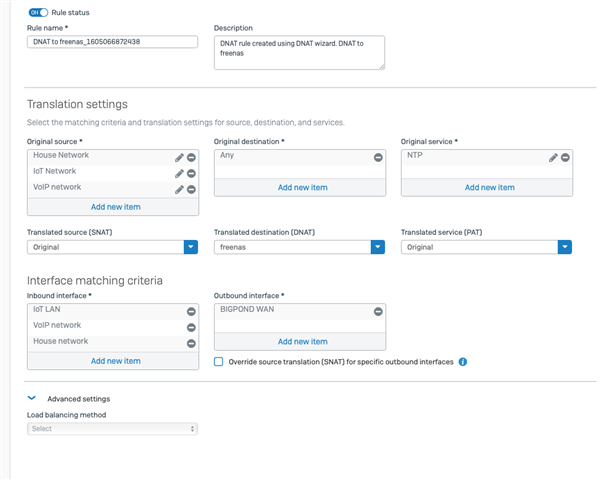
Task: Remove BIGPOND WAN outbound interface
Action: (x=378, y=311)
